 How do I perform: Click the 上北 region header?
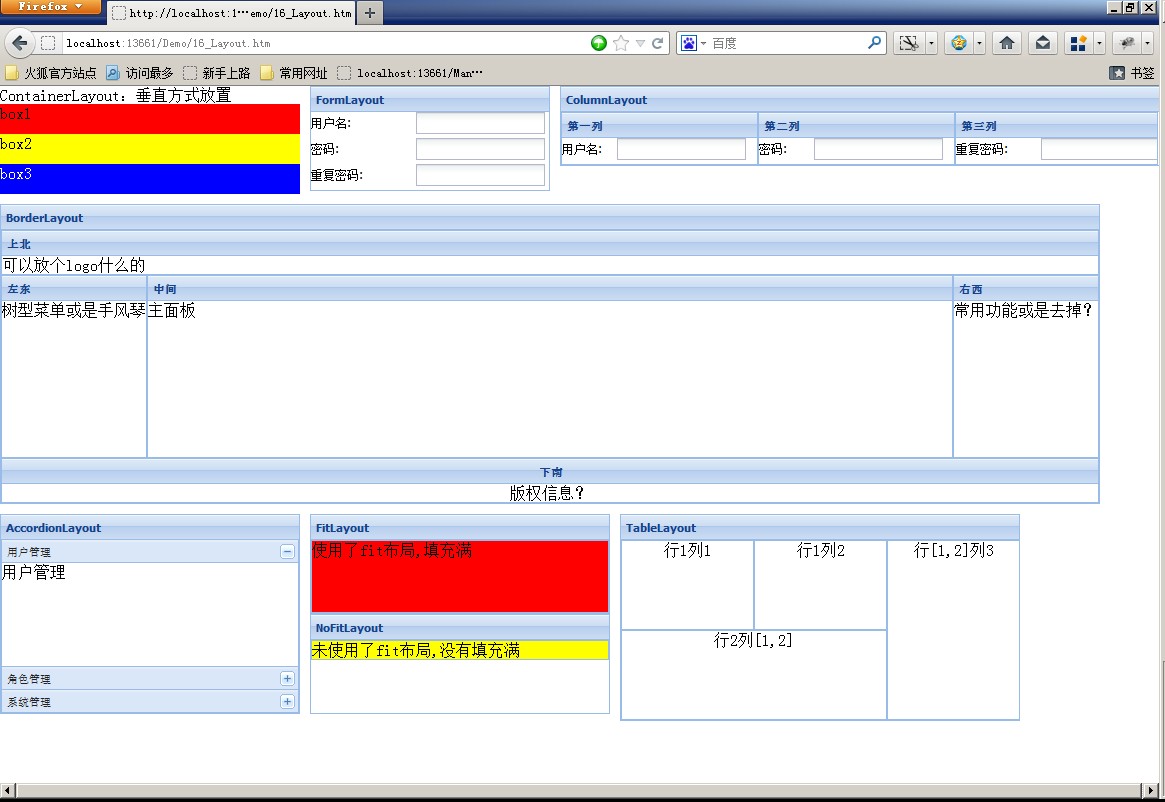(550, 244)
